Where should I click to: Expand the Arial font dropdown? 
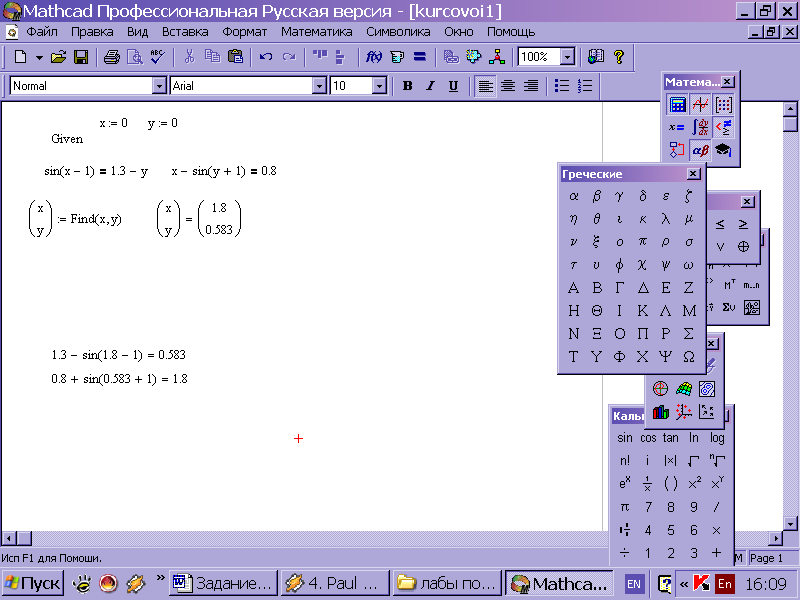pos(319,86)
